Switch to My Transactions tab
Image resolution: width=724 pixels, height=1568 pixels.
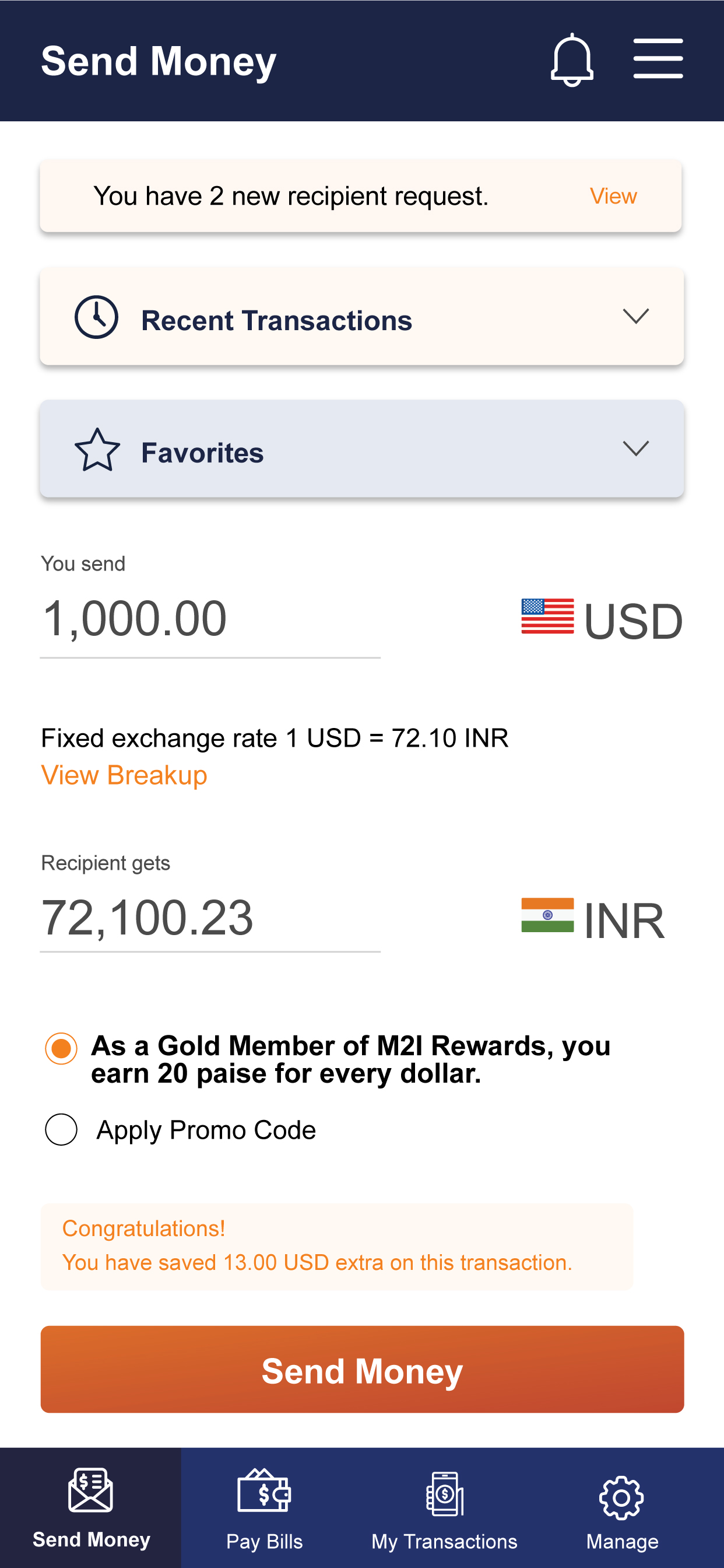(445, 1508)
